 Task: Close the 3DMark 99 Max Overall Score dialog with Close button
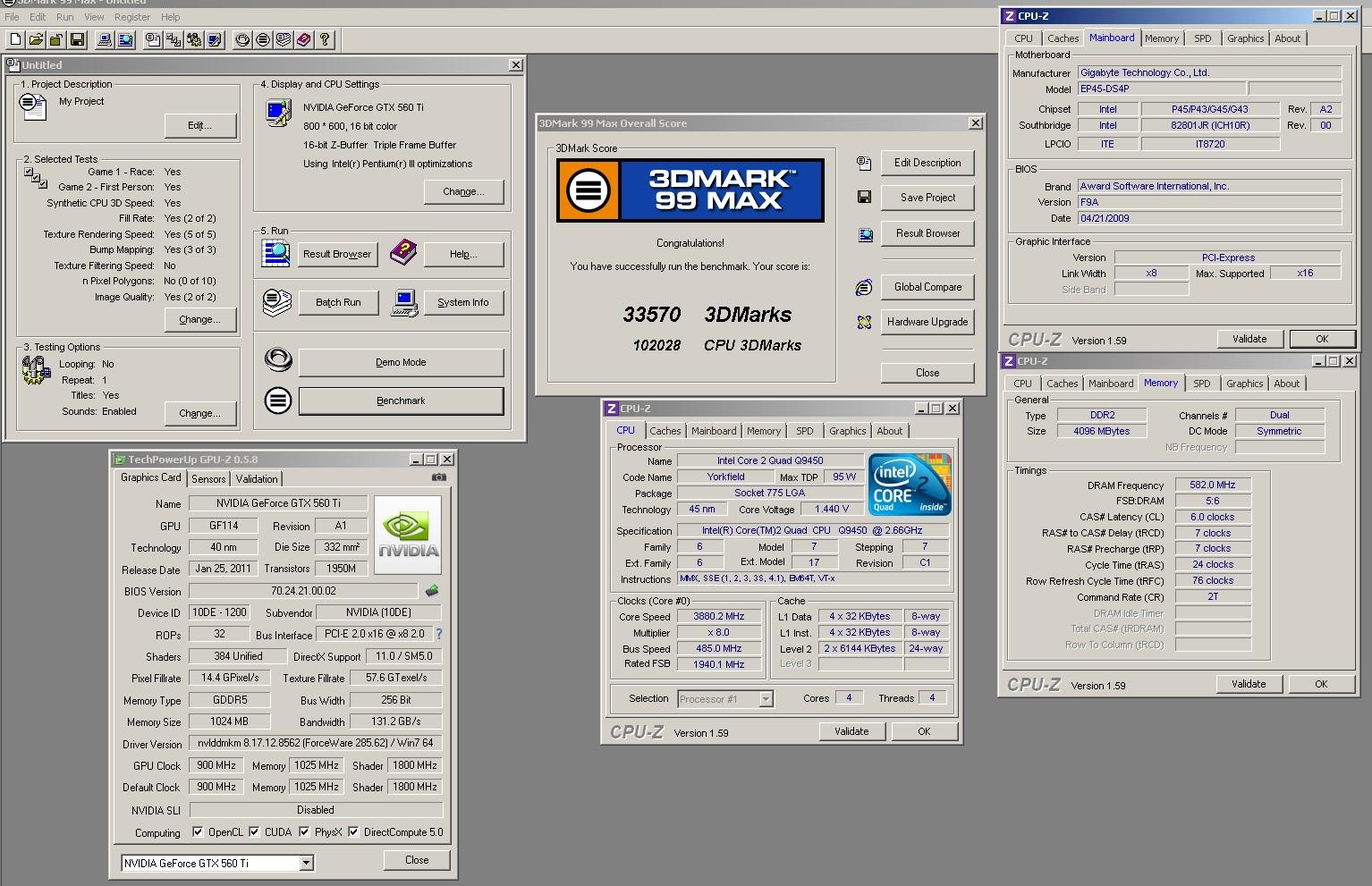coord(927,373)
